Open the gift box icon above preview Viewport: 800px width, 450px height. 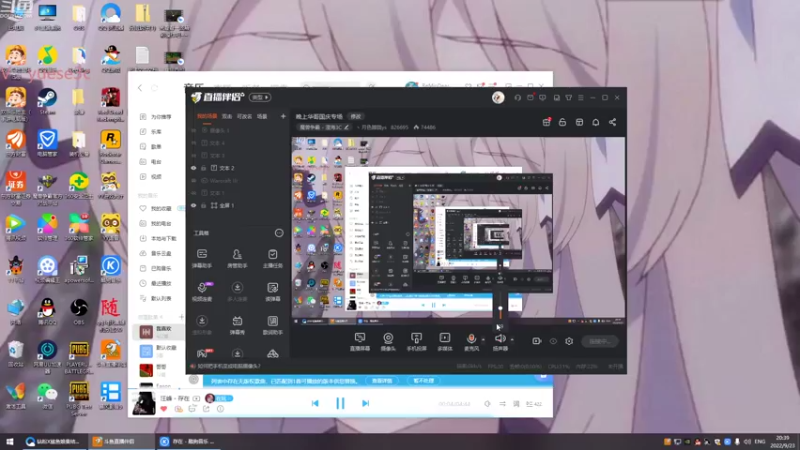coord(546,122)
